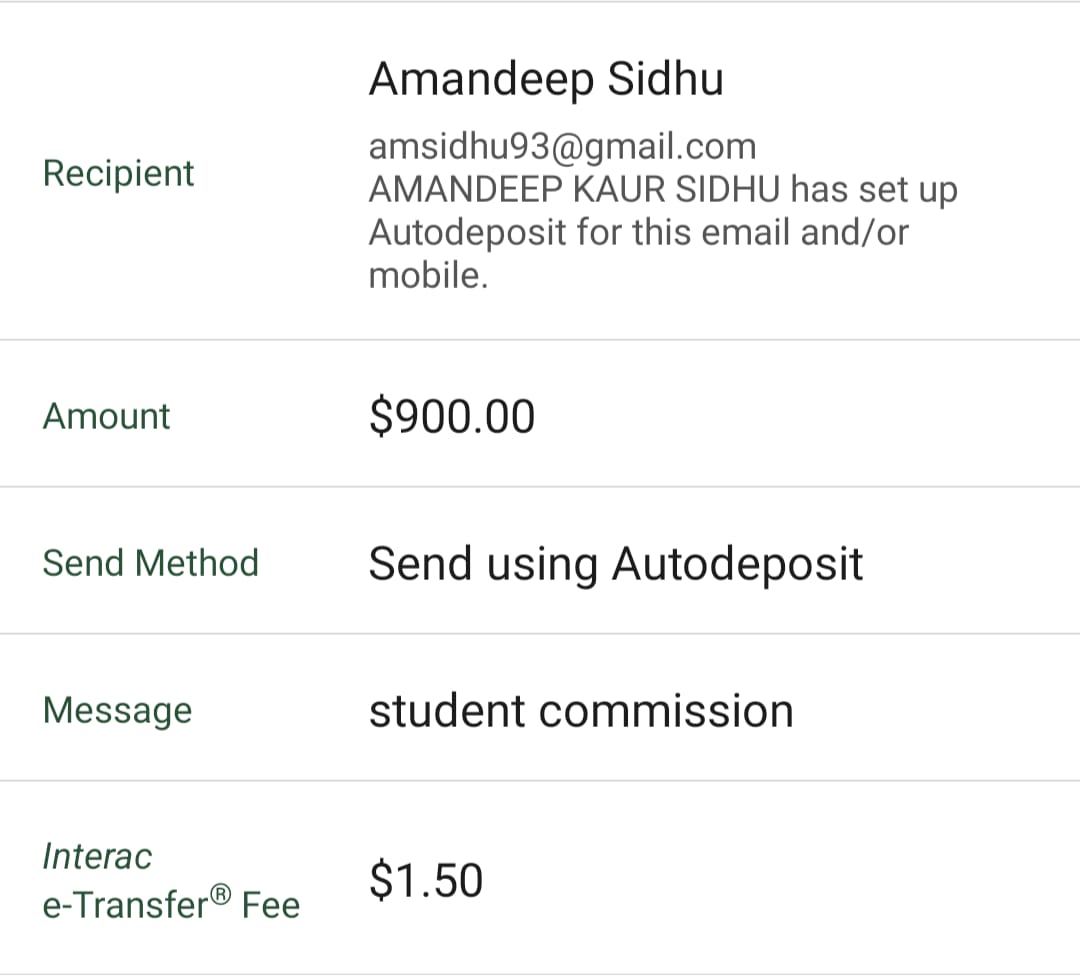1080x975 pixels.
Task: Select the recipient name Amandeep Sidhu
Action: [x=546, y=80]
